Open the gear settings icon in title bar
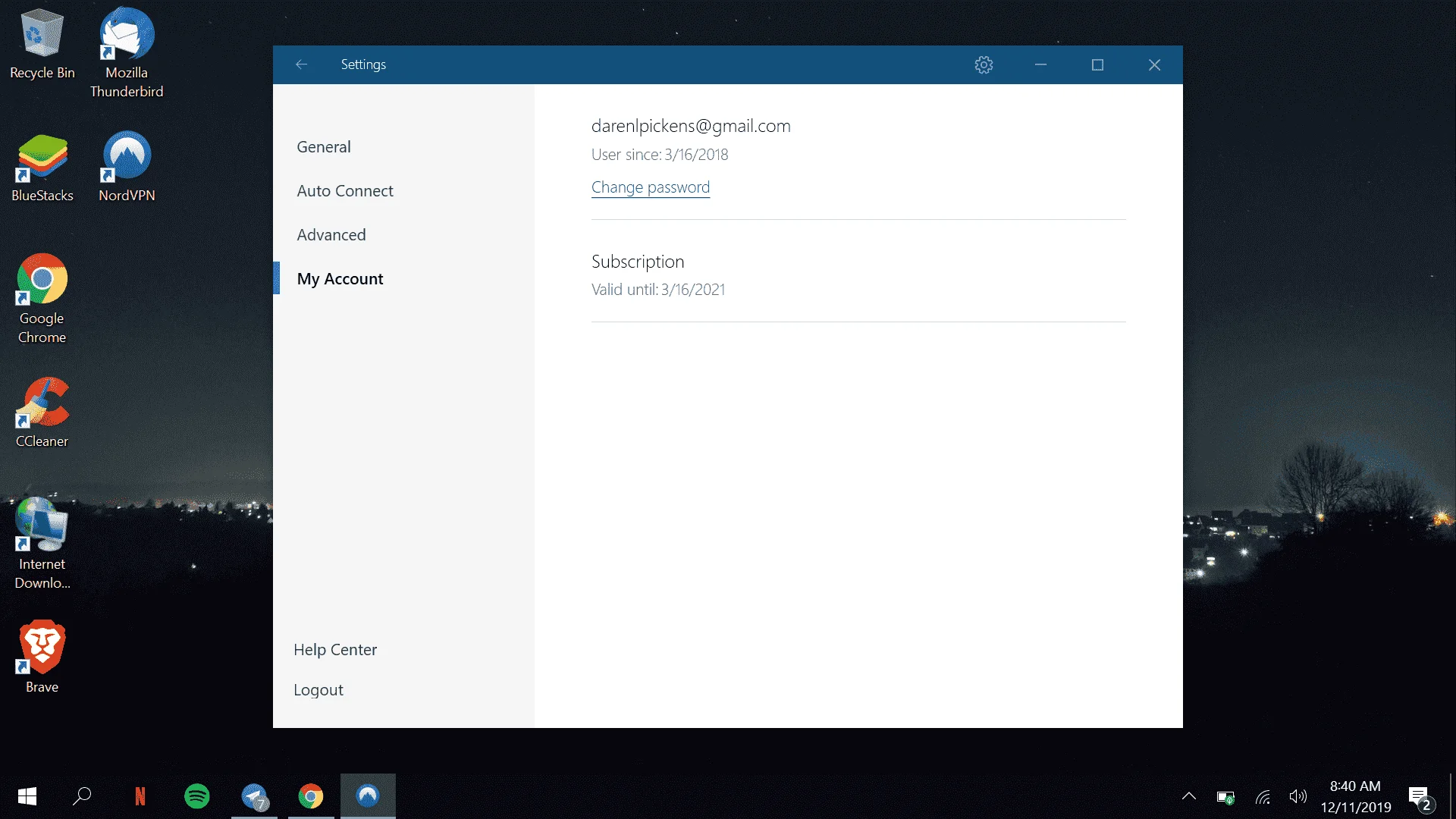1456x819 pixels. click(984, 64)
